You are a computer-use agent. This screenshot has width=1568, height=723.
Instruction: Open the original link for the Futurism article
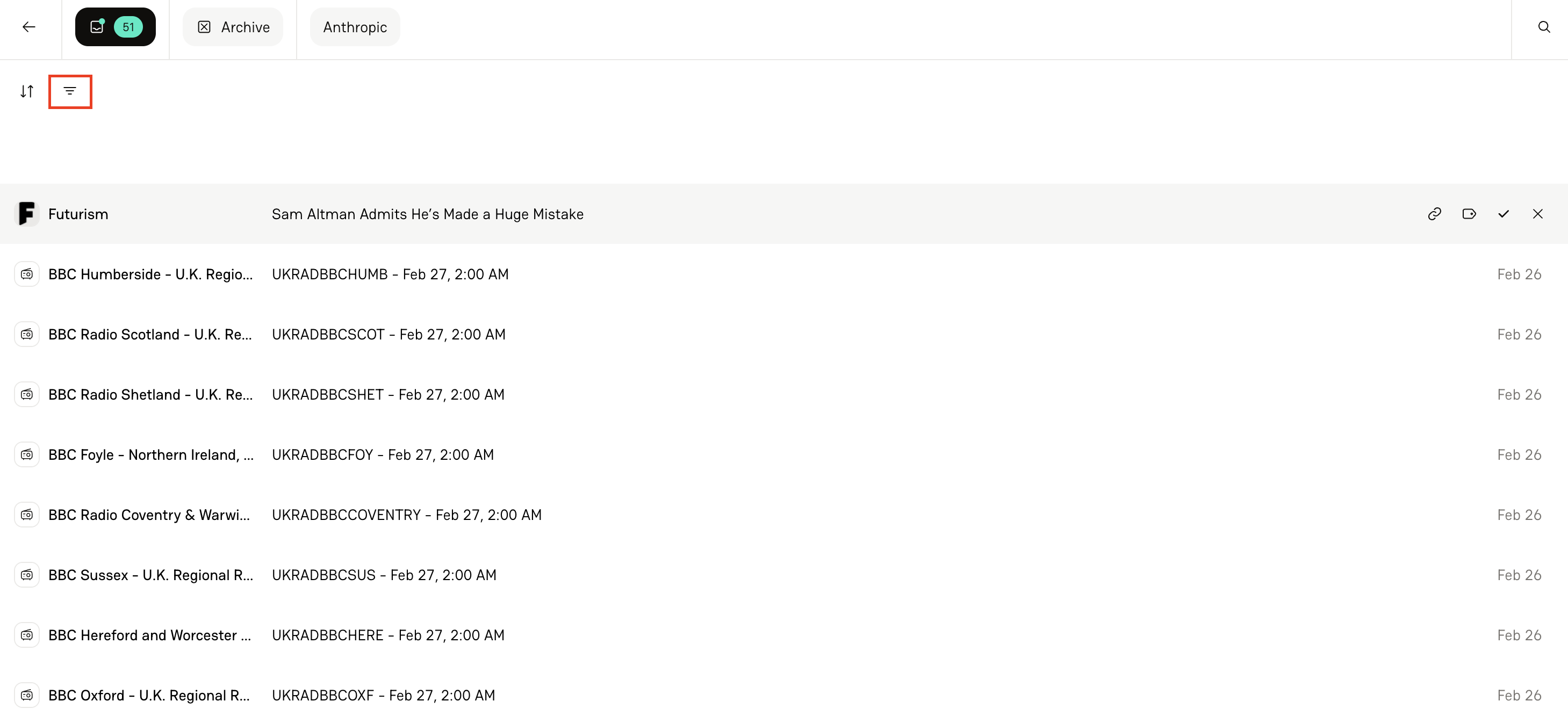[x=1435, y=214]
